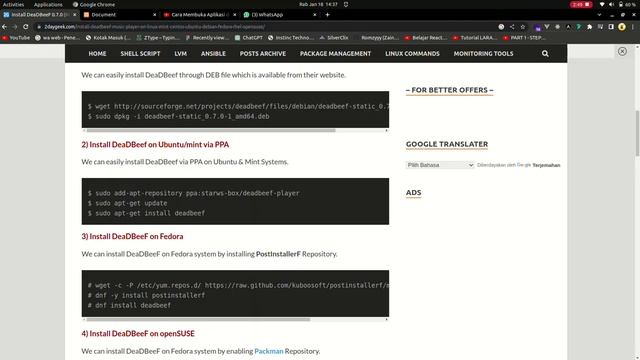Click the Terjemahan link beside Google
Screen dimensions: 640x360
546,165
